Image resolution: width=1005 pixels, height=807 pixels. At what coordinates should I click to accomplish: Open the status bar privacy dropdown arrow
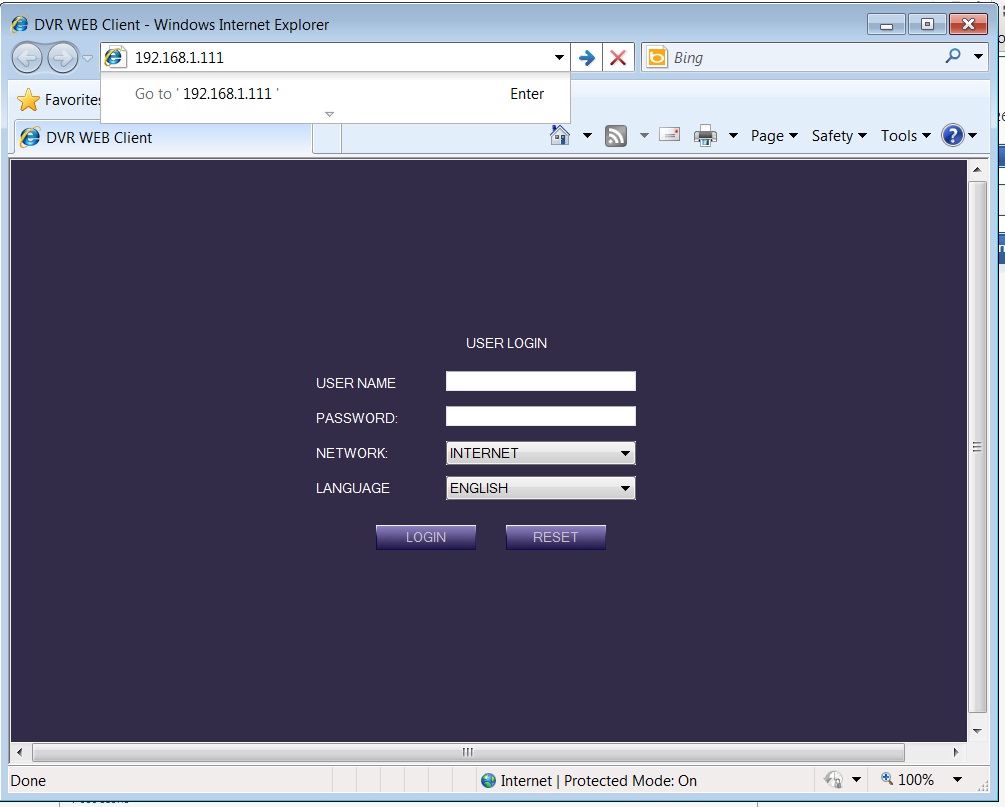point(856,779)
